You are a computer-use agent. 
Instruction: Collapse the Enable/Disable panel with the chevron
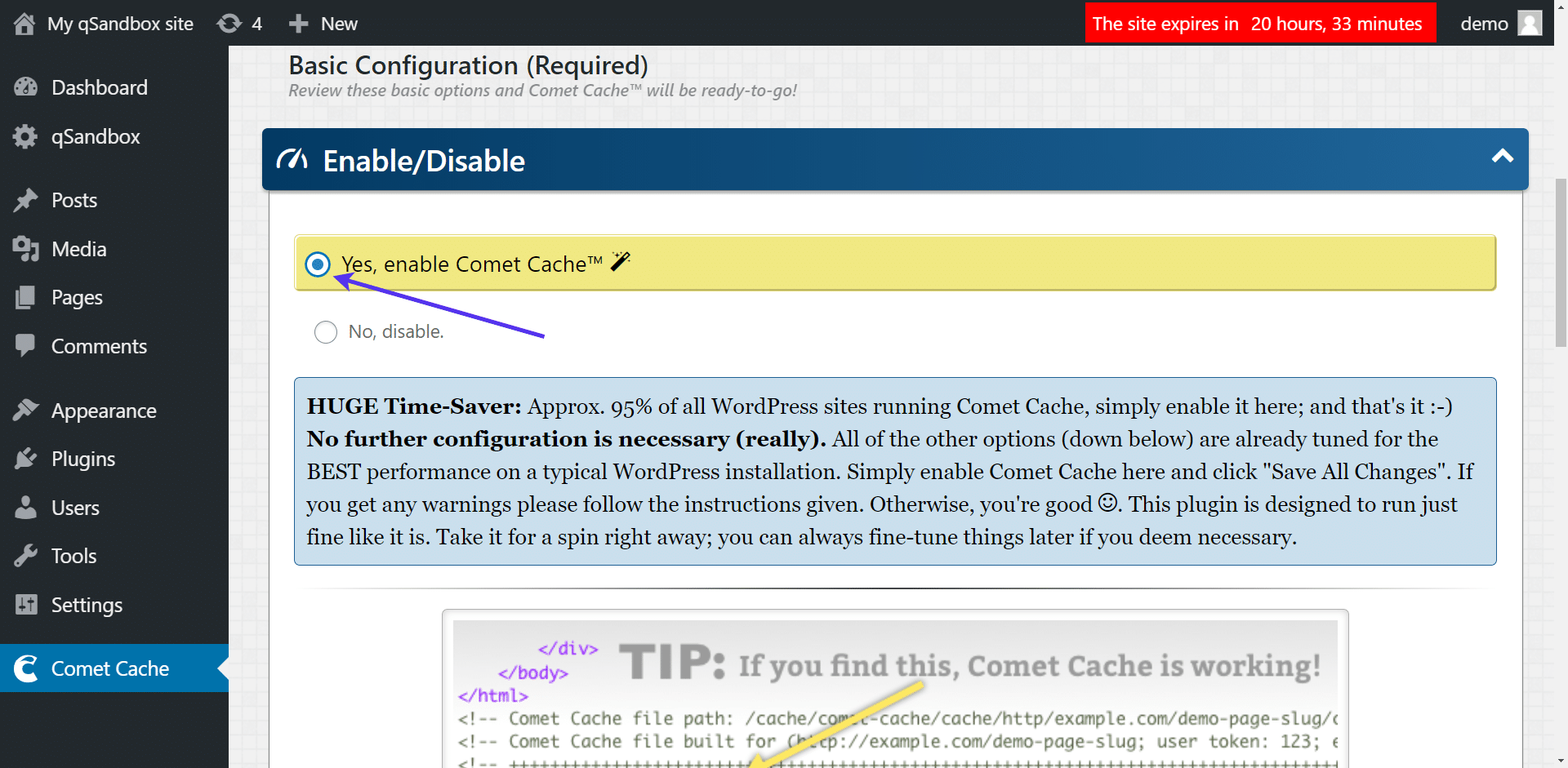coord(1503,158)
